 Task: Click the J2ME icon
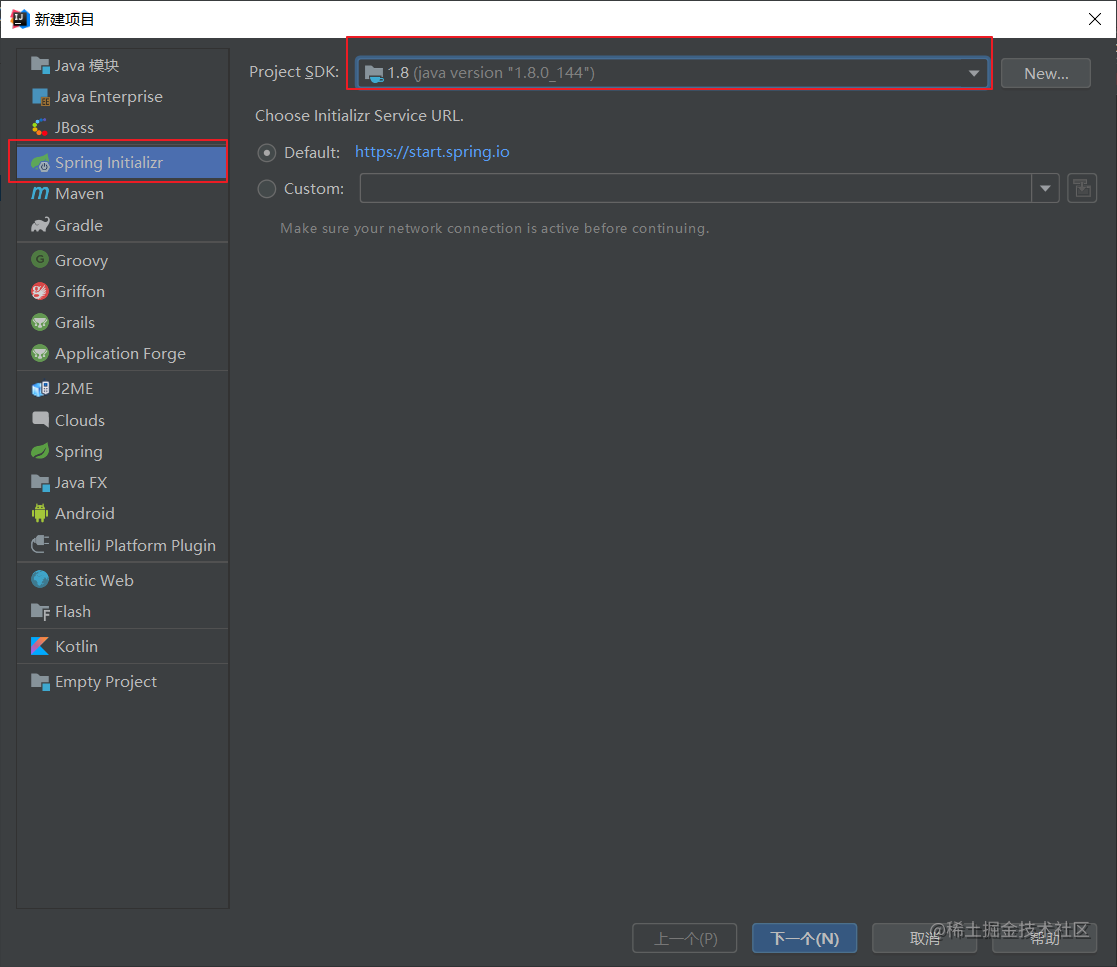40,388
